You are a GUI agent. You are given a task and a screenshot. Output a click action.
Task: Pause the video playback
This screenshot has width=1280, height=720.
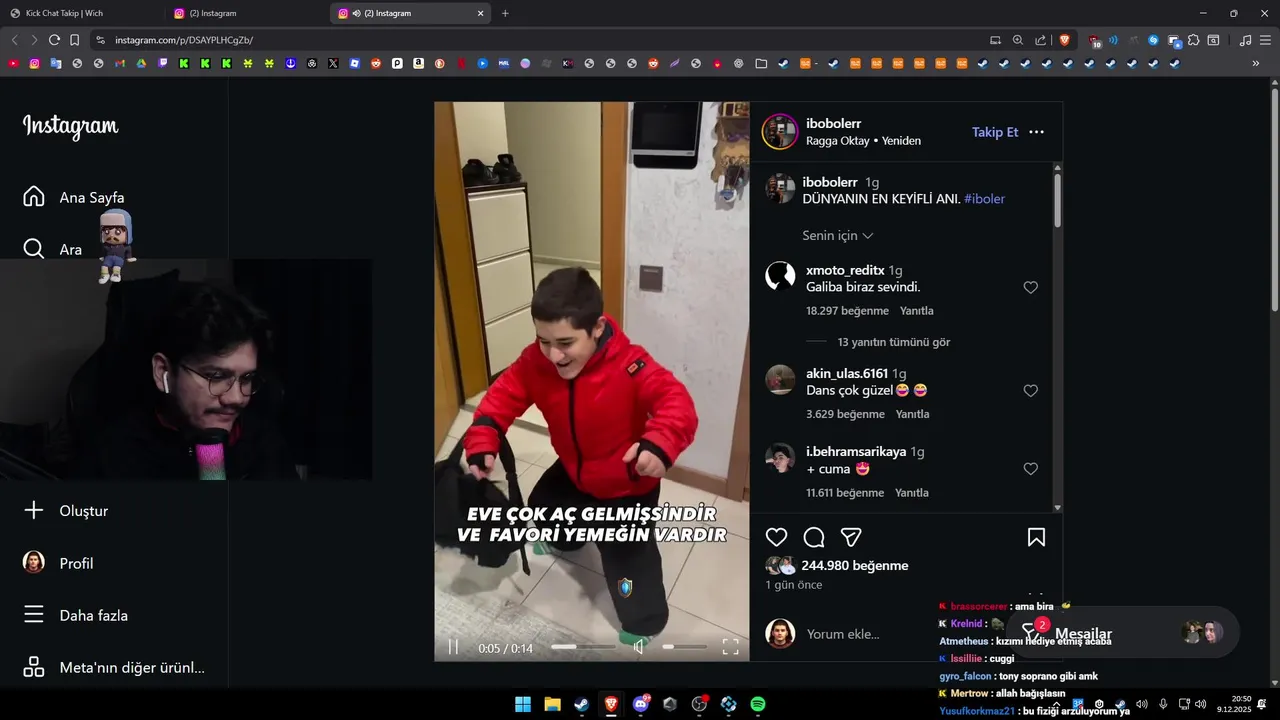453,647
